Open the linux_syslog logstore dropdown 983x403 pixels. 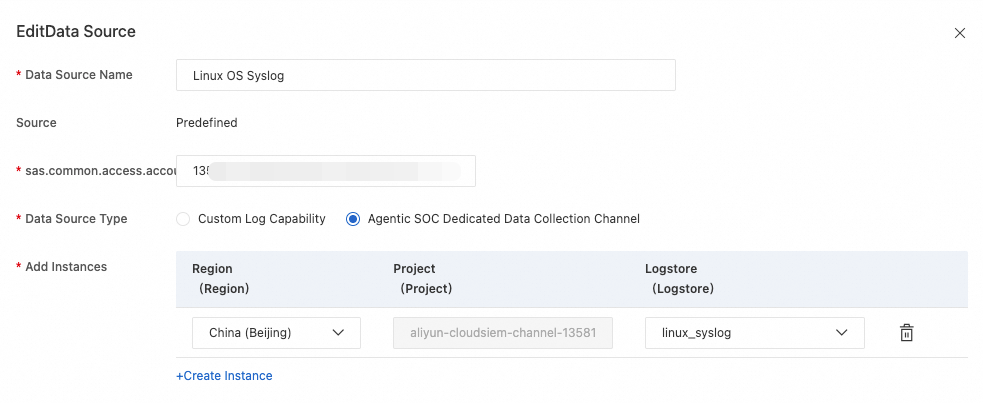point(755,333)
